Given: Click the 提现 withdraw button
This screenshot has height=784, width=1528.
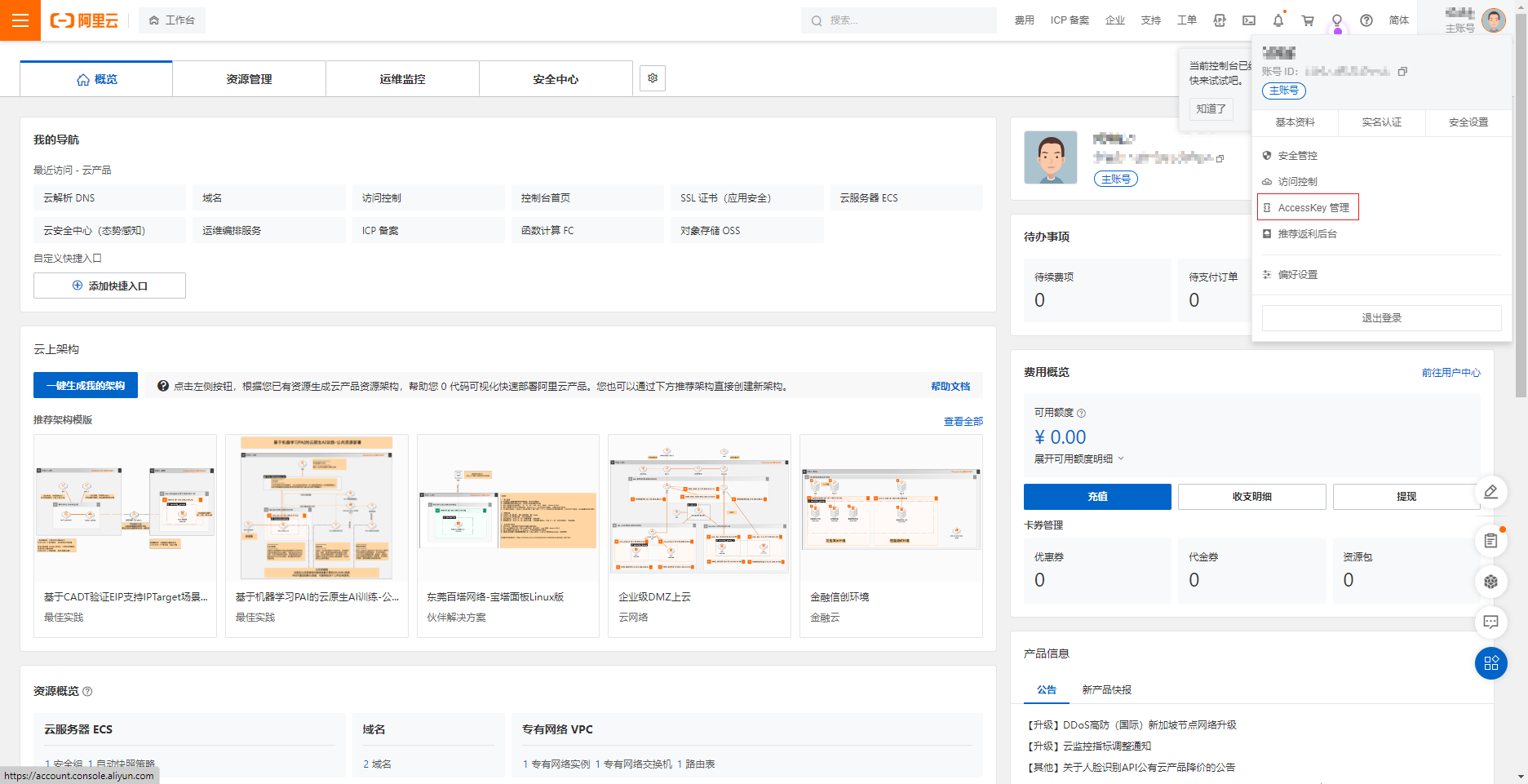Looking at the screenshot, I should pos(1406,497).
